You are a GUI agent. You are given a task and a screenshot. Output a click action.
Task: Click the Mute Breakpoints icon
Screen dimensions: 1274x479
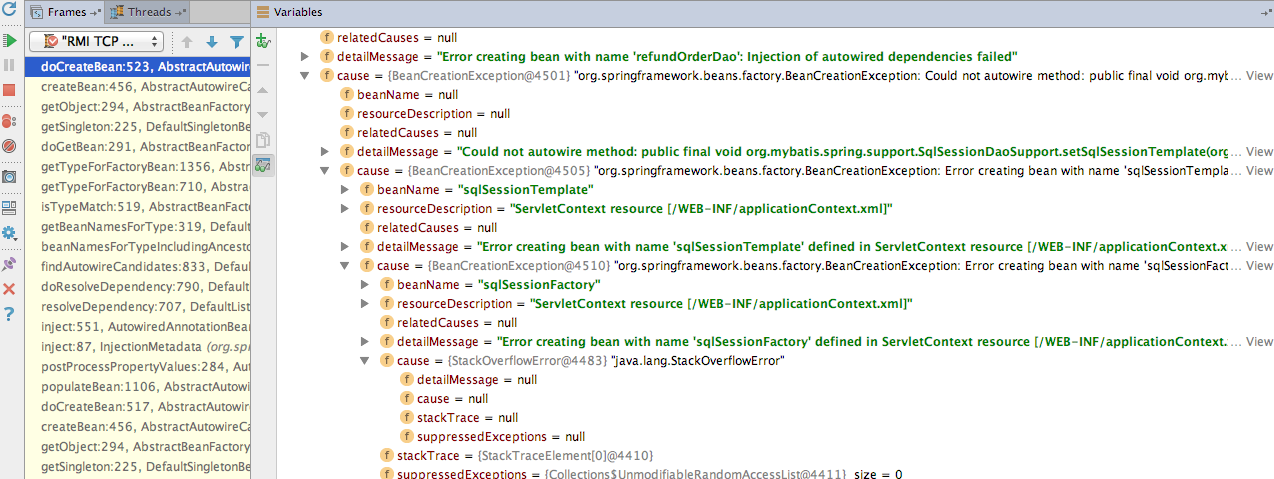(x=10, y=146)
